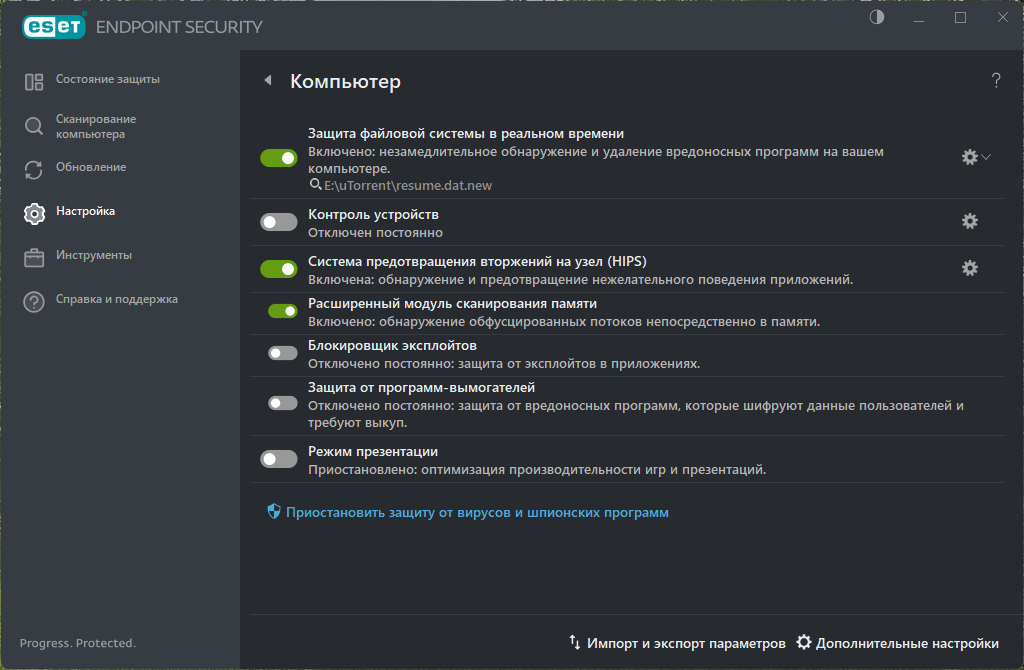Click the contrast theme icon in title bar

tap(877, 18)
